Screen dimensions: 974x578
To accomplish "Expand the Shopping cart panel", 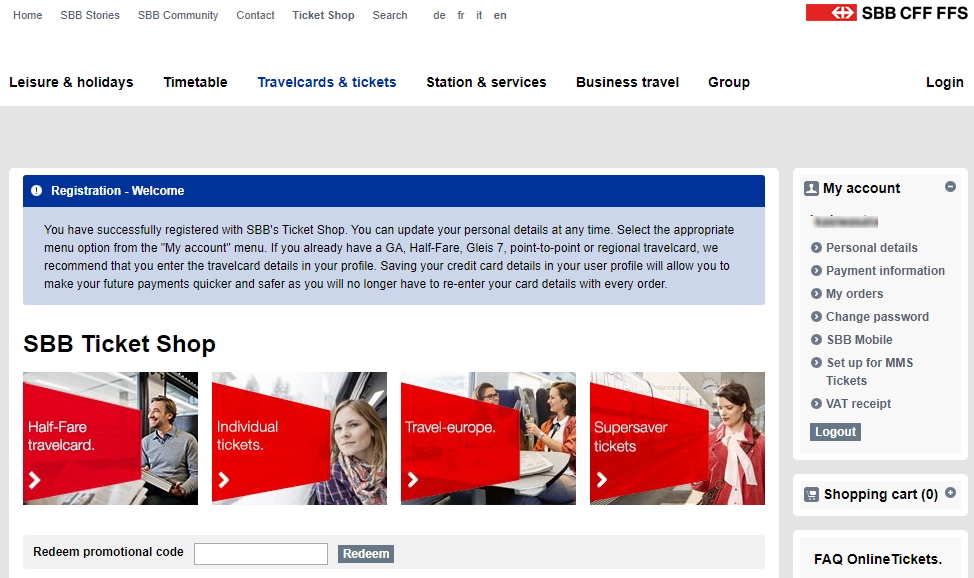I will [950, 493].
